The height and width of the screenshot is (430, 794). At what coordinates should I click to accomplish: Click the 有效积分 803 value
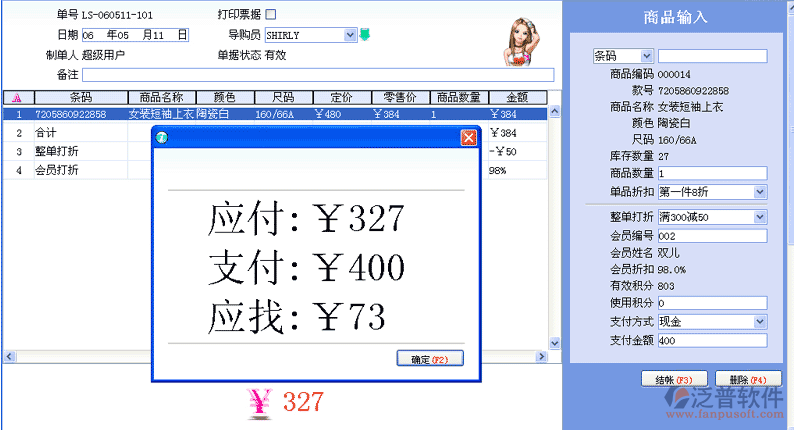pos(666,286)
